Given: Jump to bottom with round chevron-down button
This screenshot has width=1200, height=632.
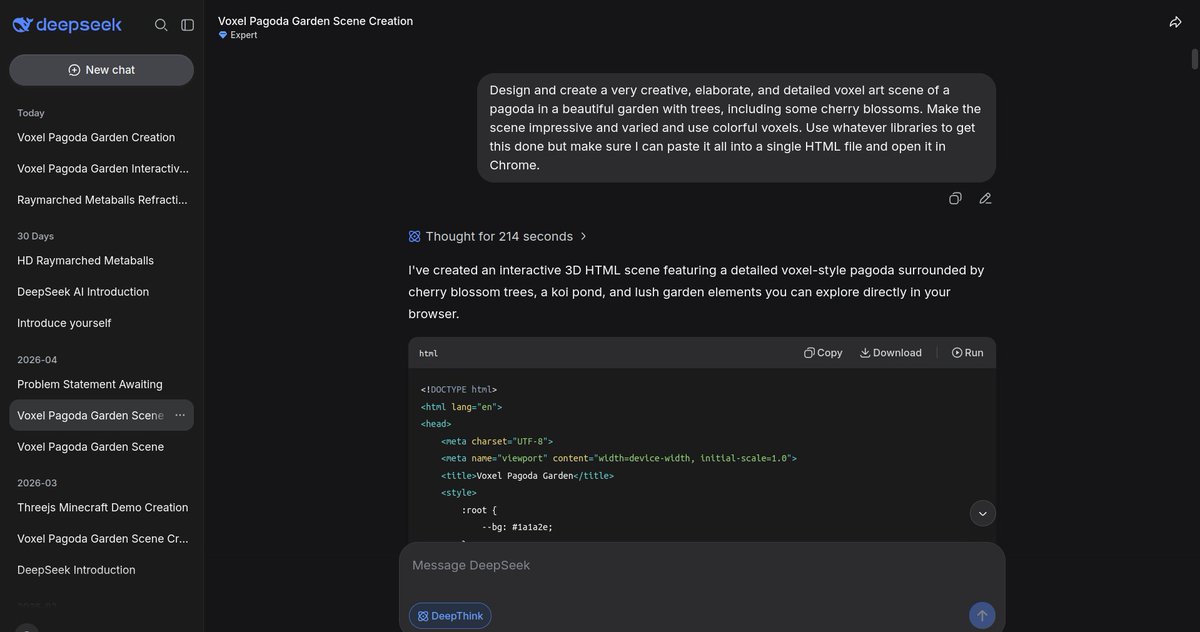Looking at the screenshot, I should point(982,513).
